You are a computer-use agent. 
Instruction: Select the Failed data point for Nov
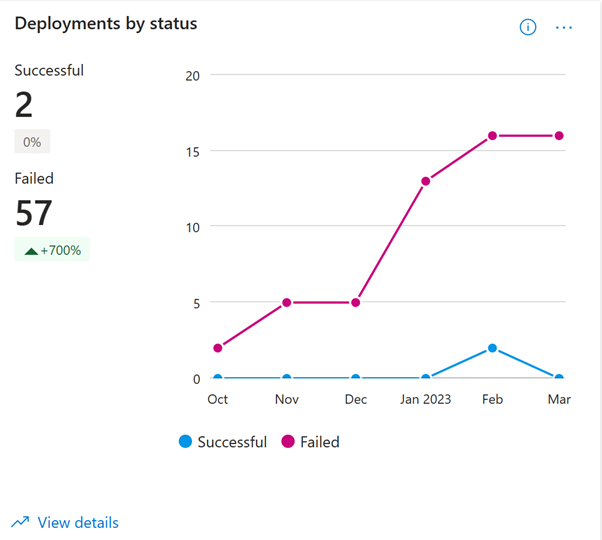coord(287,303)
